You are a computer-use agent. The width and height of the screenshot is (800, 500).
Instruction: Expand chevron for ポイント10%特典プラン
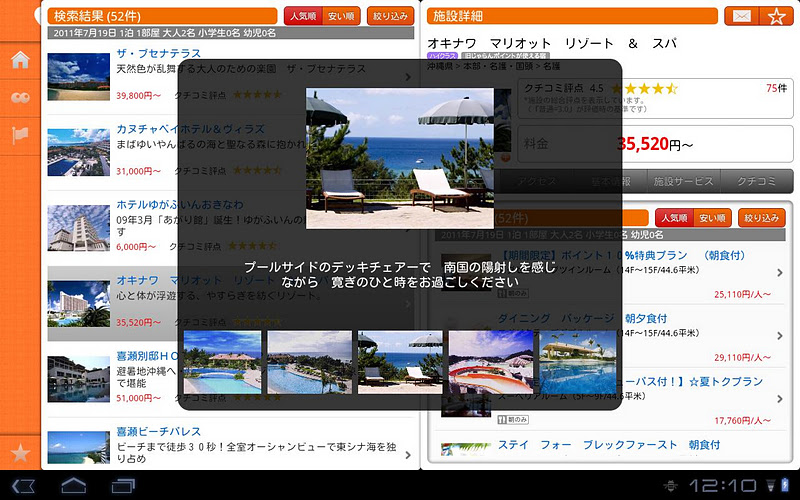pos(780,273)
